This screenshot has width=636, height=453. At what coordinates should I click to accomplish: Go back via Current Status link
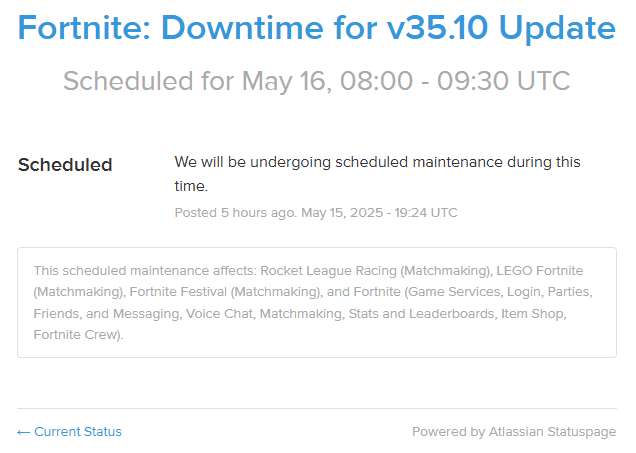click(69, 432)
